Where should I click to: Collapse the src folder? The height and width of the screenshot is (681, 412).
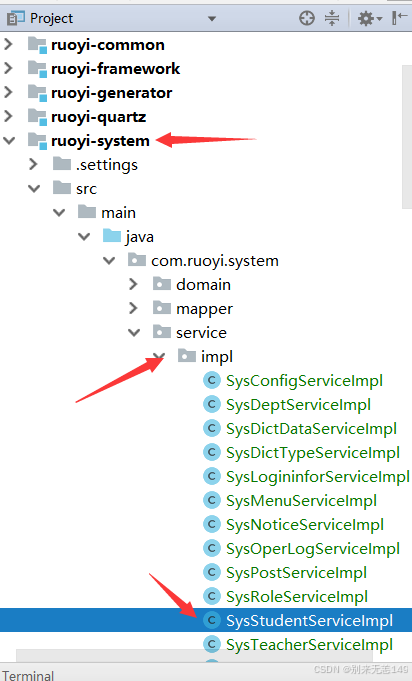point(34,189)
